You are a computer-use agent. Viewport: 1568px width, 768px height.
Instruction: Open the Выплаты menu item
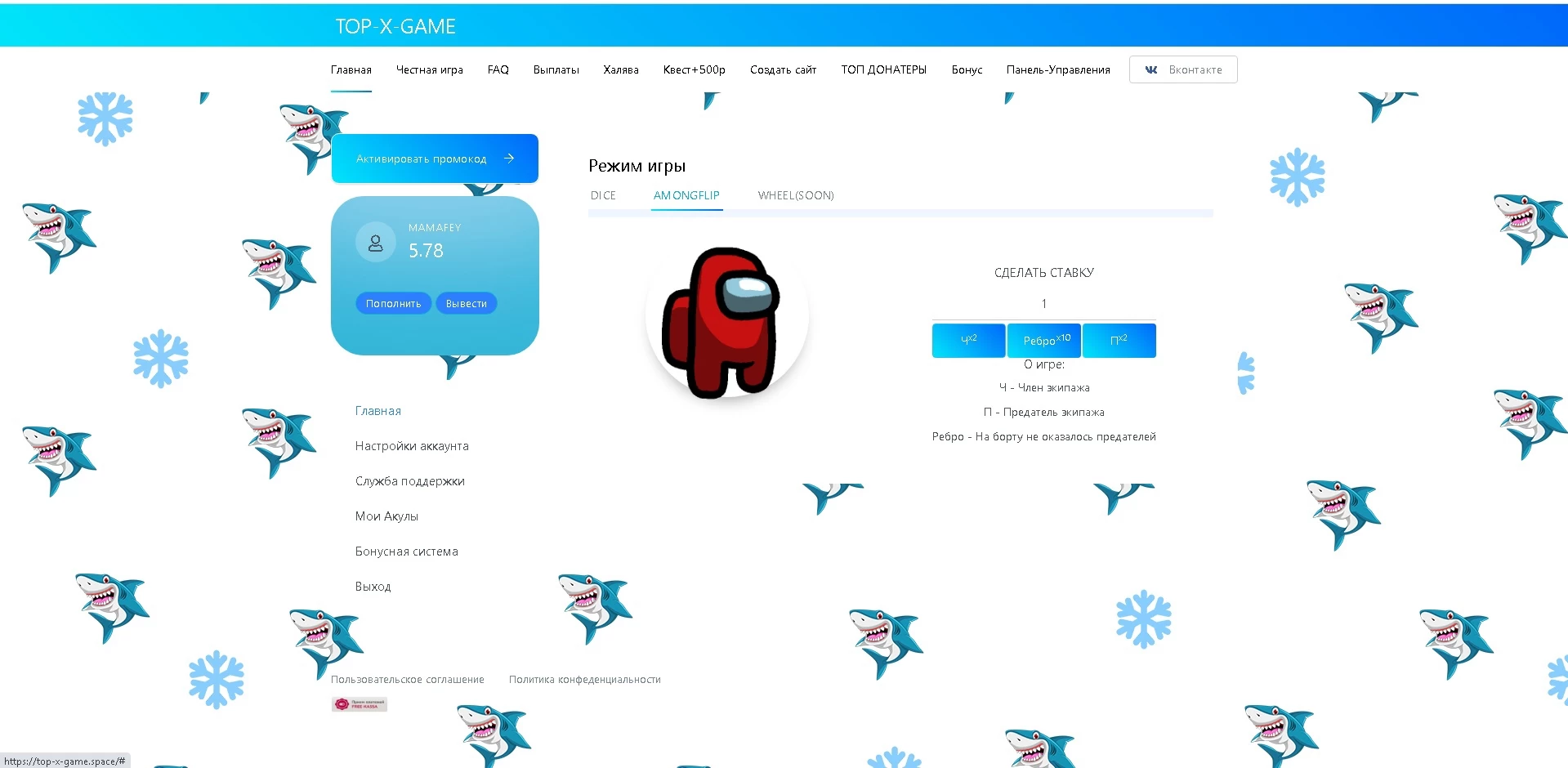click(x=556, y=69)
